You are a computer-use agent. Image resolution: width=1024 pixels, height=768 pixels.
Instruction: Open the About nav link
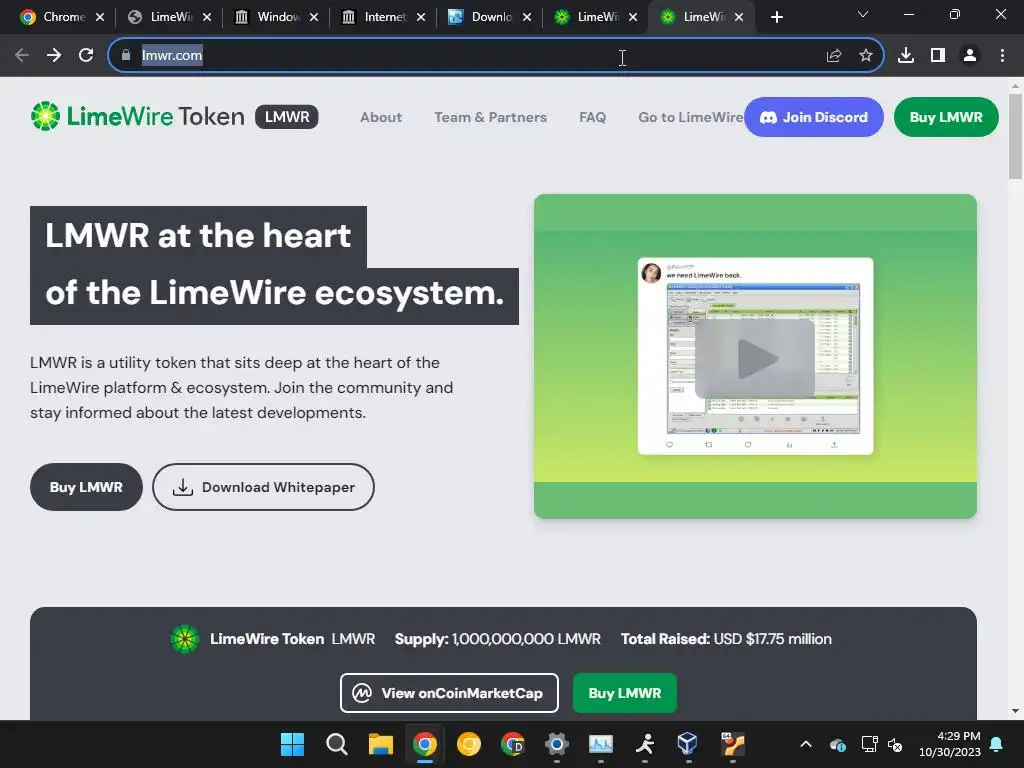click(x=381, y=118)
